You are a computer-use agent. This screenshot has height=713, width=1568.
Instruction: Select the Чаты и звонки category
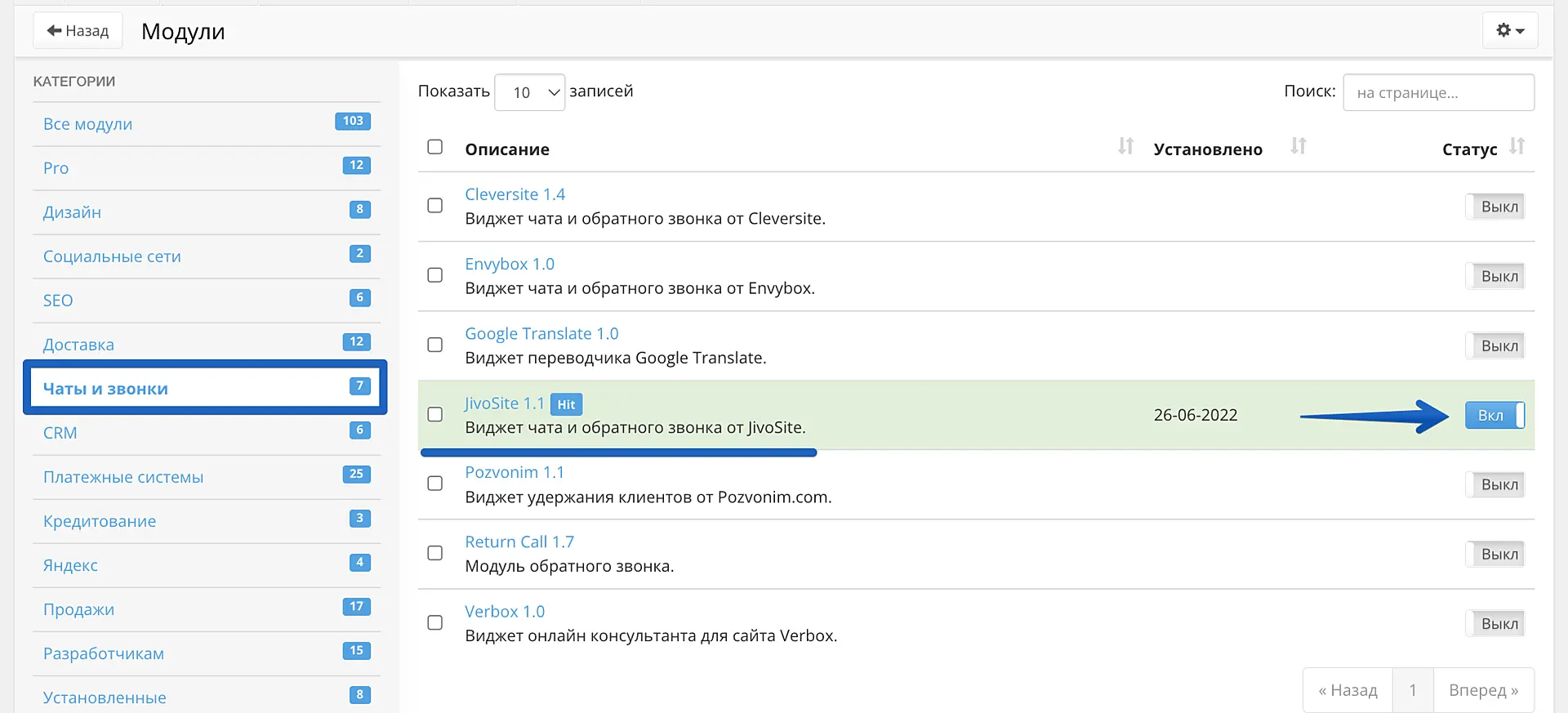[x=105, y=389]
